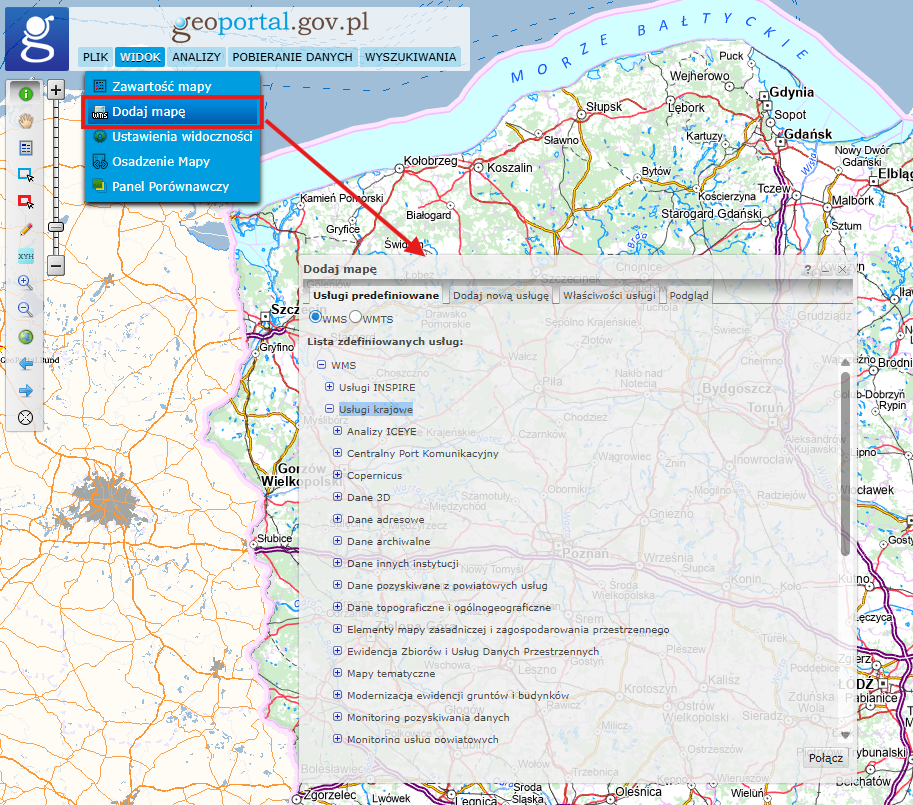This screenshot has width=913, height=805.
Task: Click the magnifier zoom in tool
Action: 26,283
